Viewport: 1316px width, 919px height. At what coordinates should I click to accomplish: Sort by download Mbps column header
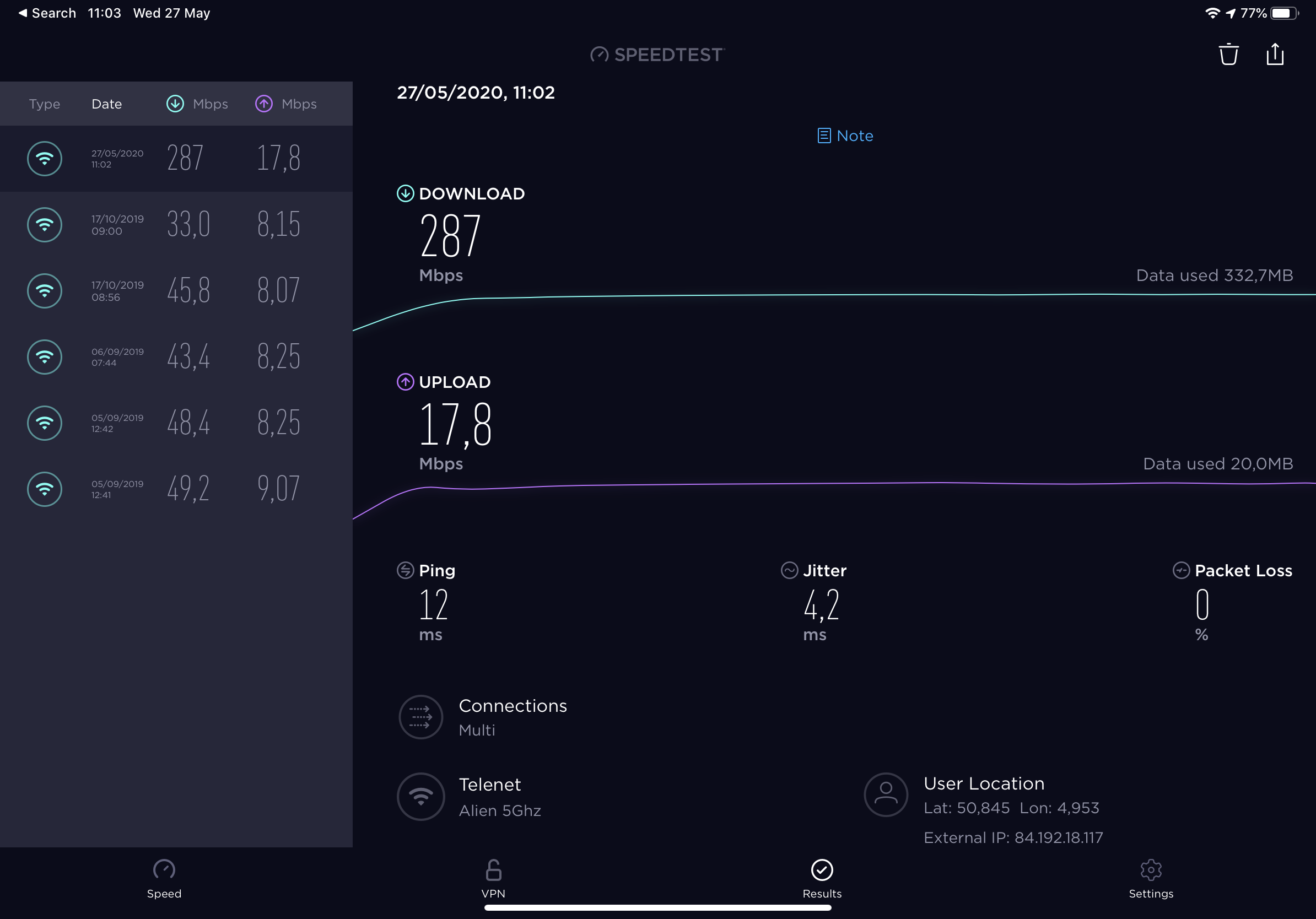tap(197, 104)
